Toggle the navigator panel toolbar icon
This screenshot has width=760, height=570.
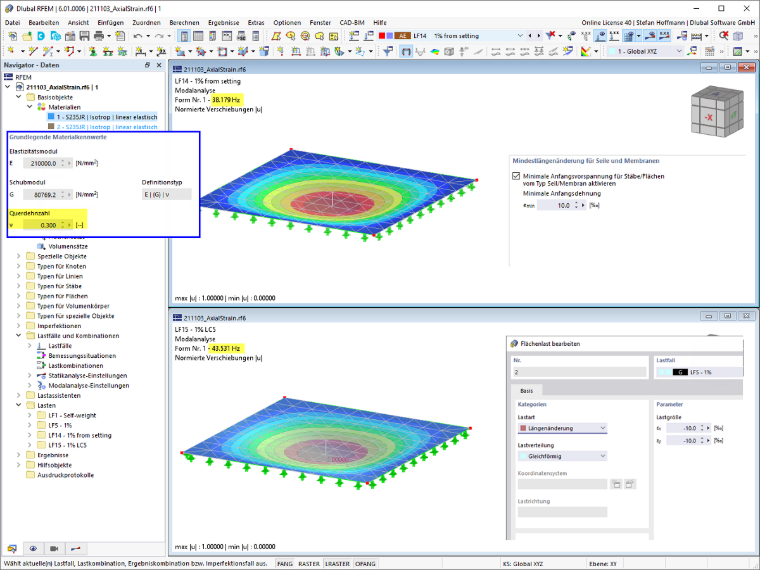pyautogui.click(x=184, y=36)
